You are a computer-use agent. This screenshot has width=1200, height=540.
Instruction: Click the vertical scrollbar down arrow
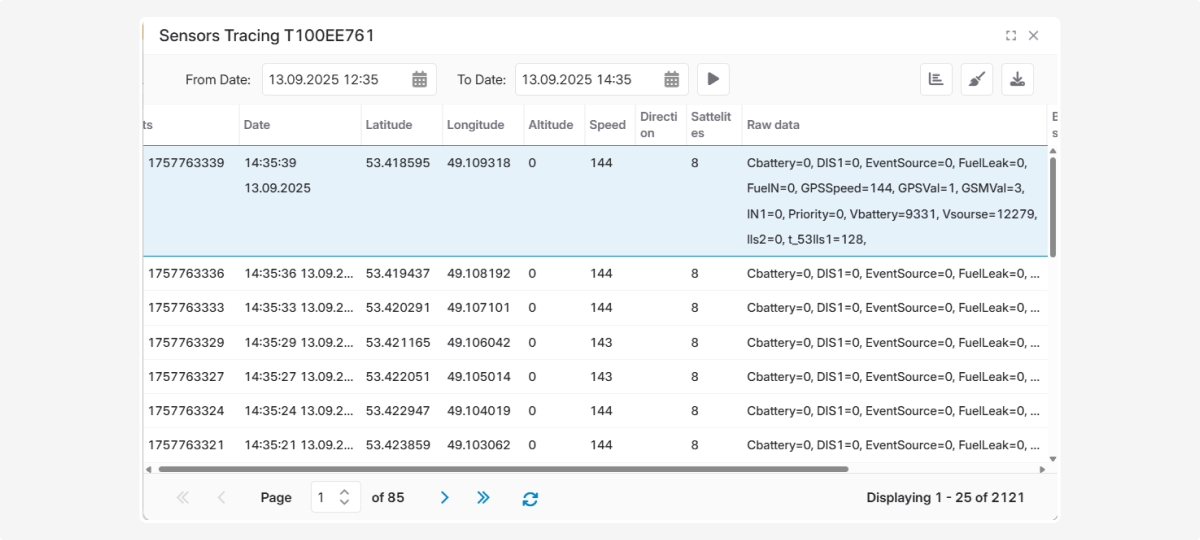point(1052,459)
